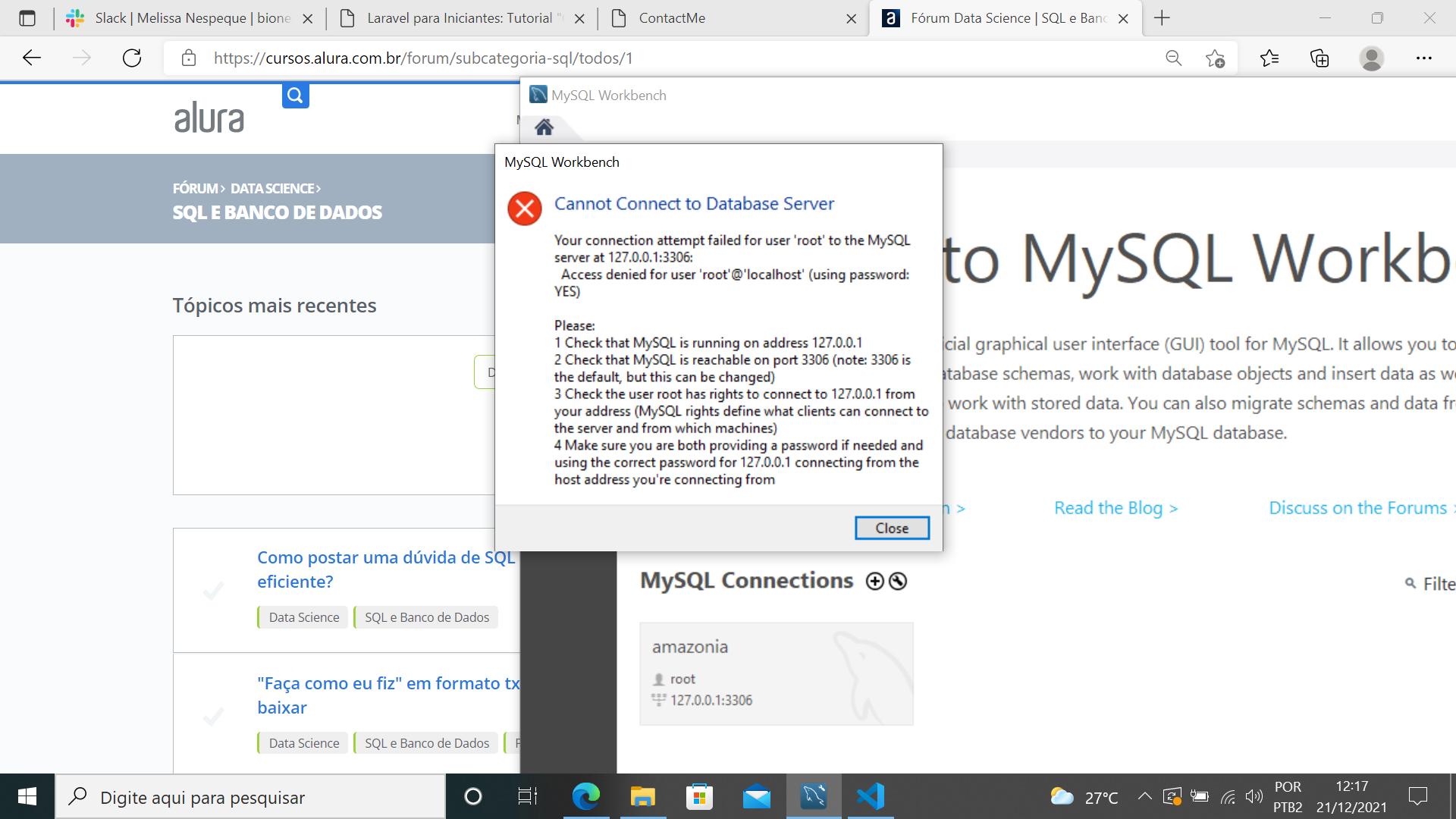This screenshot has width=1456, height=819.
Task: Switch to MySQL Workbench taskbar icon
Action: [x=814, y=796]
